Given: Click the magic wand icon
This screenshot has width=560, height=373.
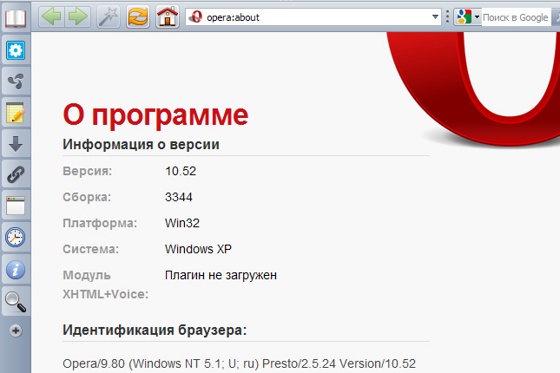Looking at the screenshot, I should click(109, 17).
